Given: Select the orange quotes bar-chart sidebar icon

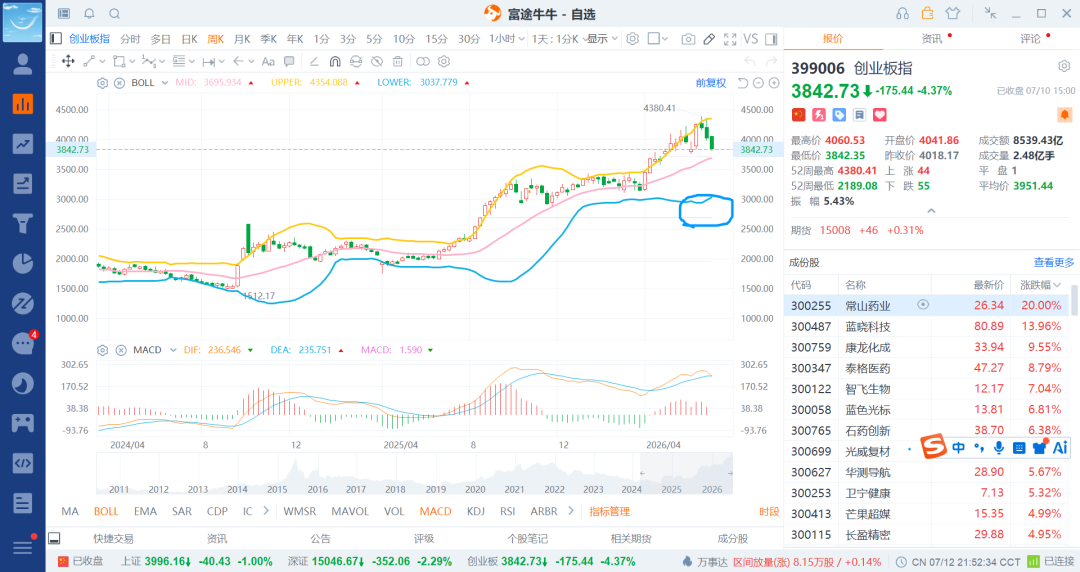Looking at the screenshot, I should coord(23,104).
